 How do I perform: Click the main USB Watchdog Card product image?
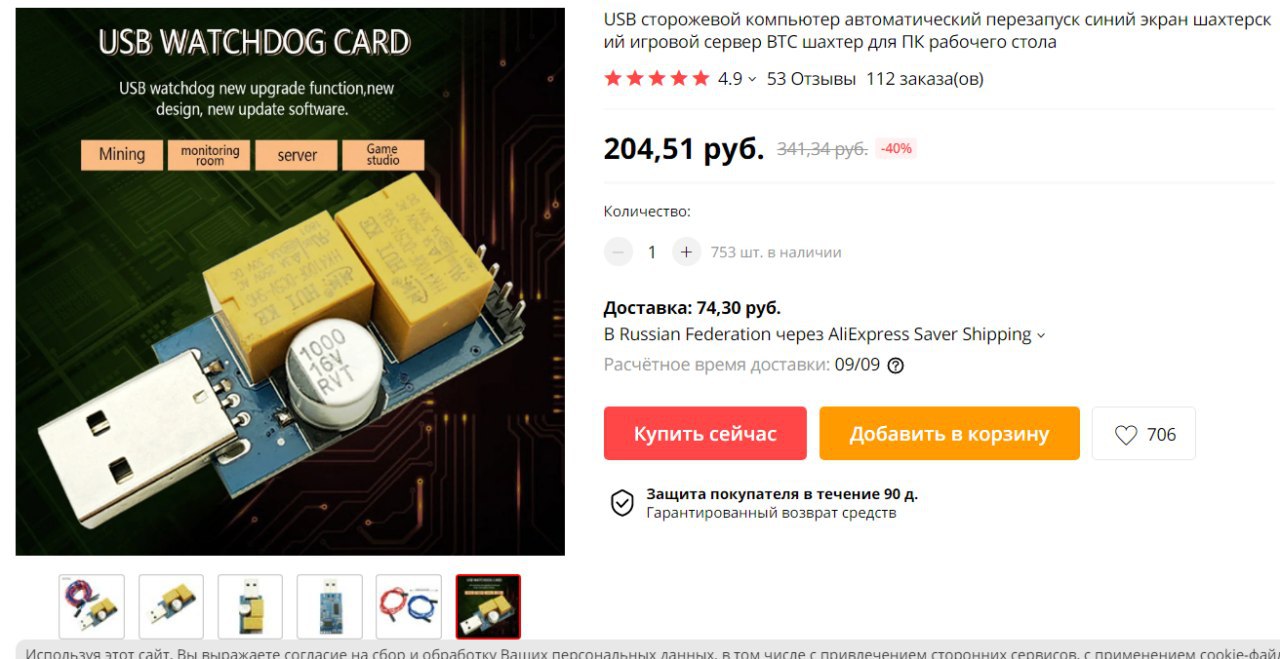[x=290, y=282]
